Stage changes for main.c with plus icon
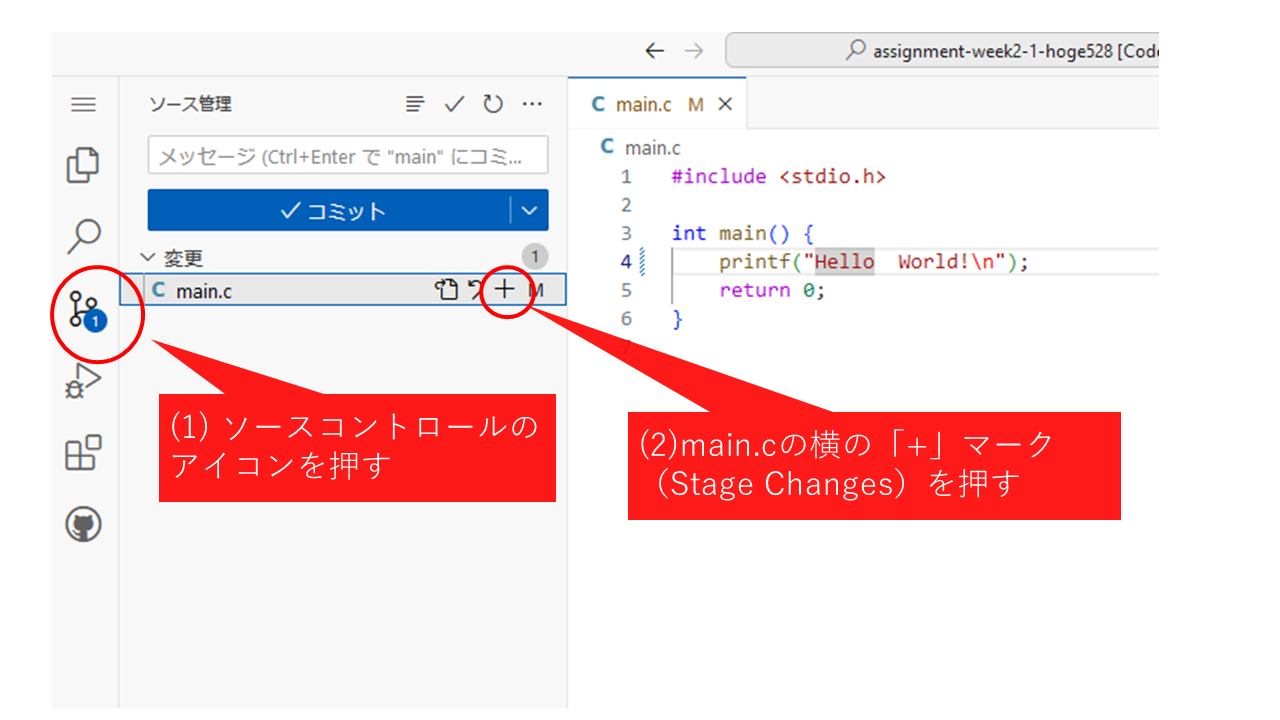Viewport: 1280px width, 720px height. click(x=505, y=290)
